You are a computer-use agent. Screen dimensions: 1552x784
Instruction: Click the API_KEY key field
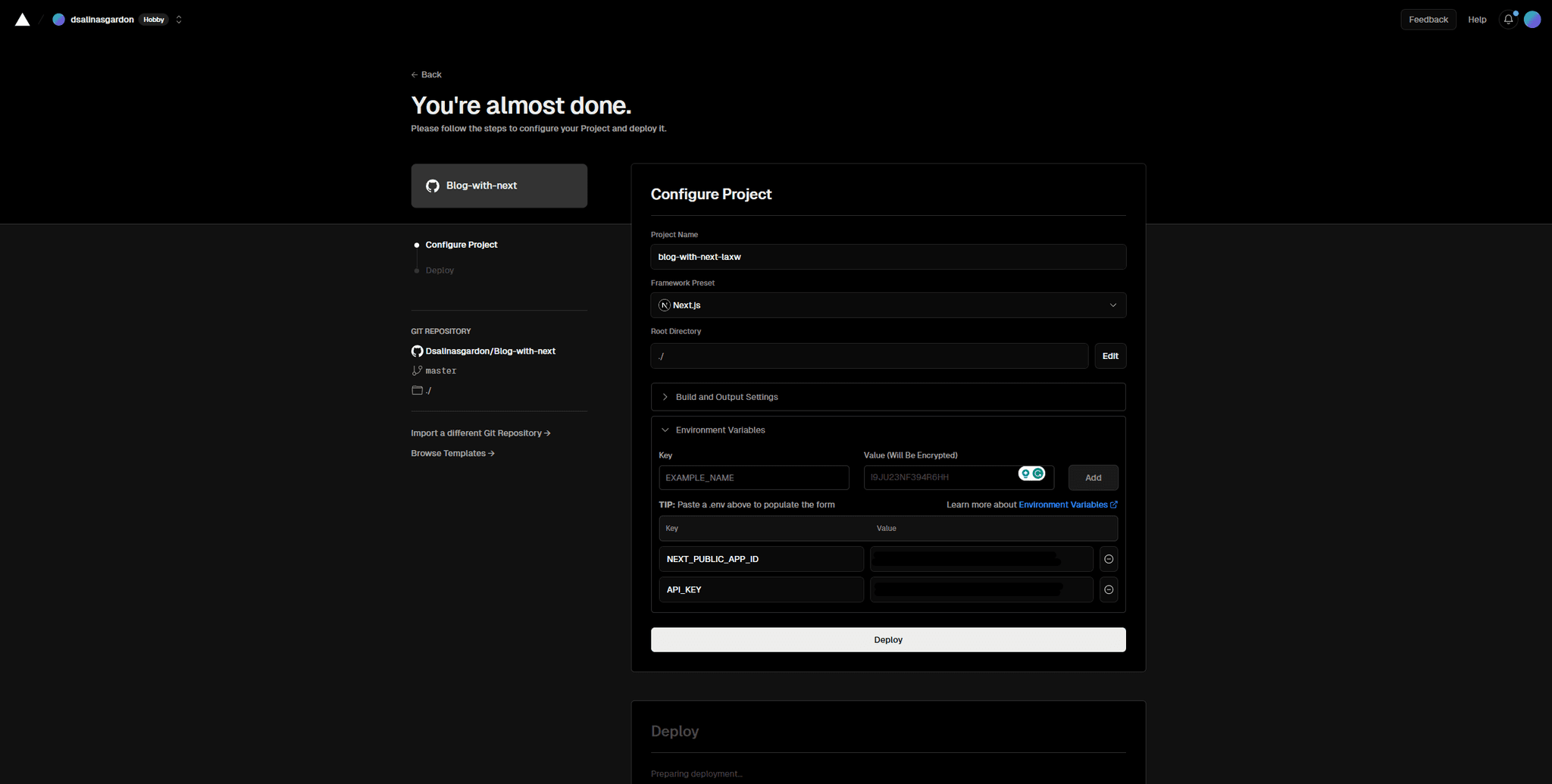pyautogui.click(x=761, y=589)
